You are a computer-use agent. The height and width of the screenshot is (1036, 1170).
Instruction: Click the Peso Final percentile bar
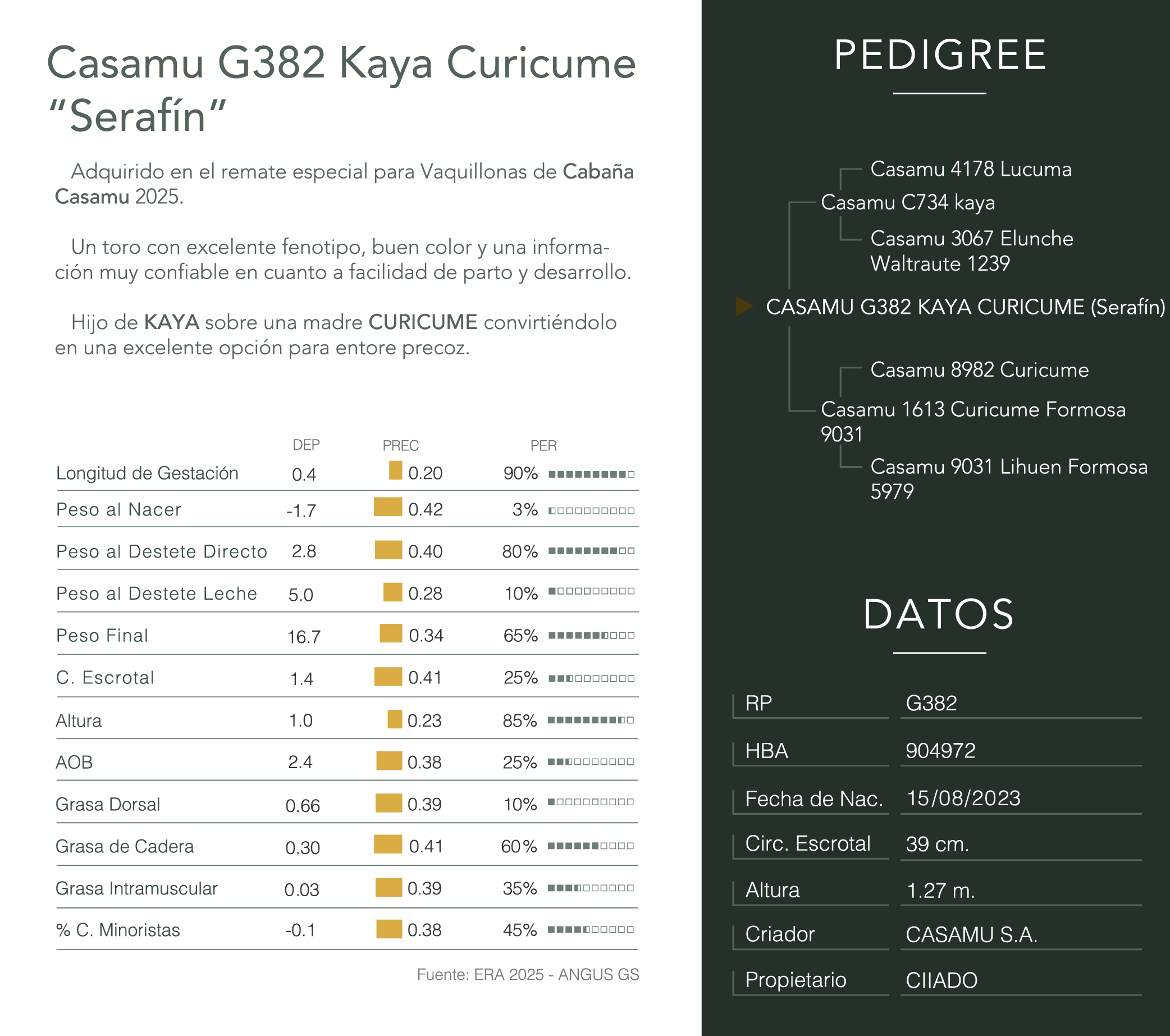[x=591, y=635]
